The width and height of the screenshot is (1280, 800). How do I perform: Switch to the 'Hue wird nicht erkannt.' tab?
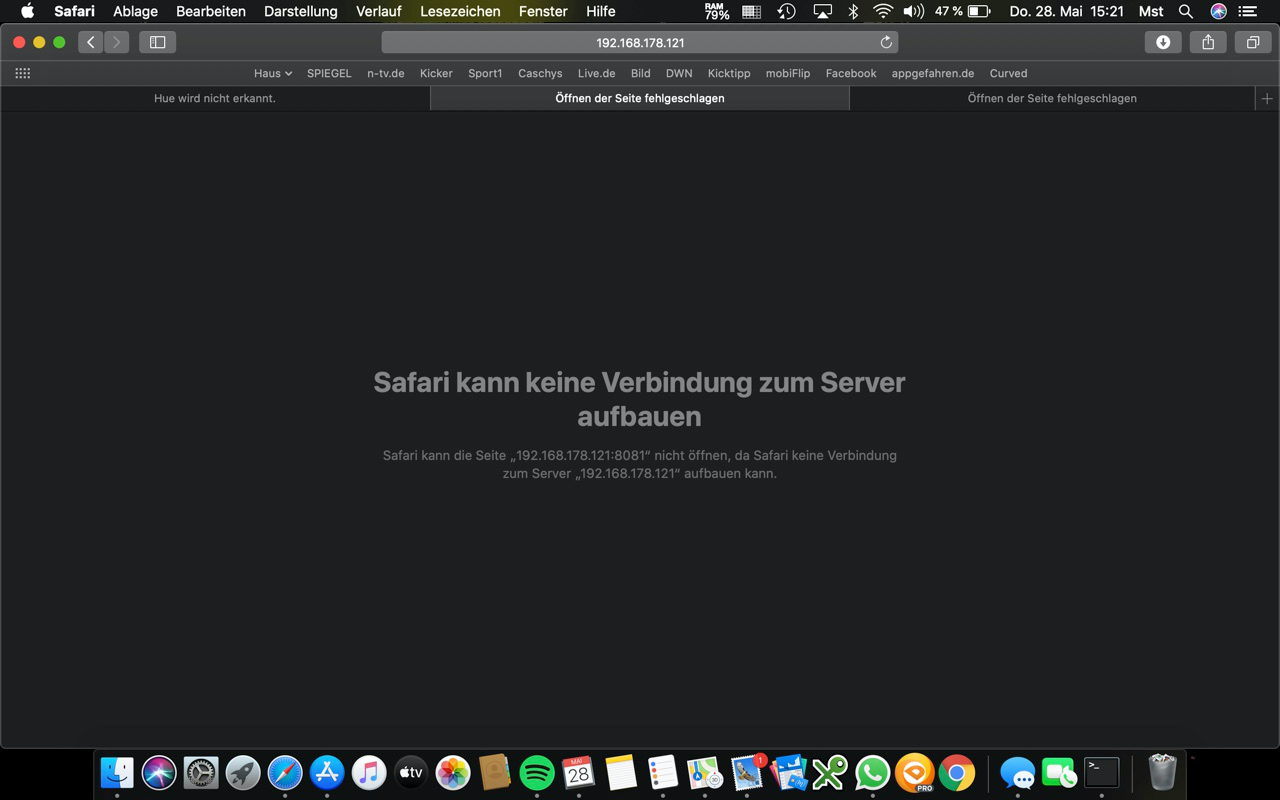coord(215,98)
